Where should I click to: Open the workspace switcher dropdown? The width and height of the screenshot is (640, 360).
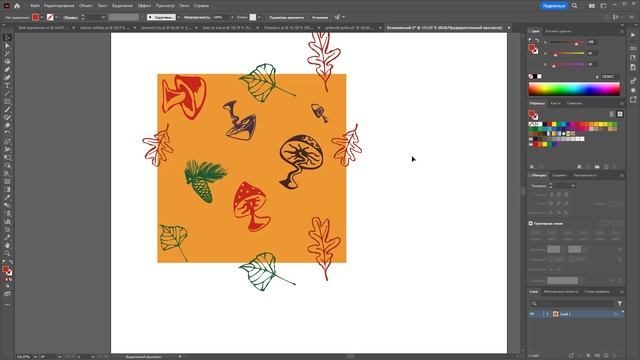[x=603, y=6]
